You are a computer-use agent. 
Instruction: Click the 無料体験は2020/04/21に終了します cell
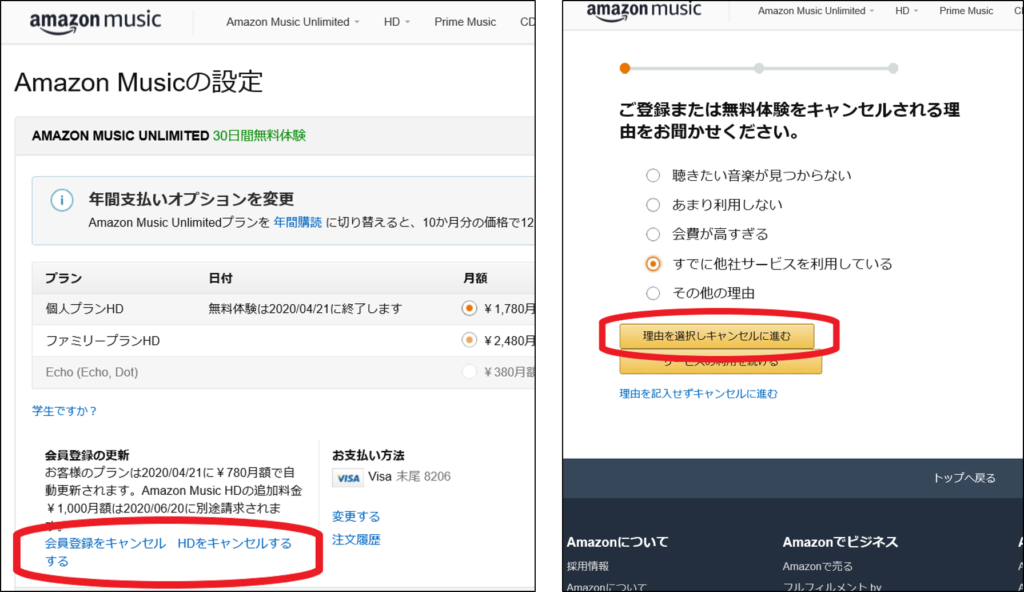305,308
